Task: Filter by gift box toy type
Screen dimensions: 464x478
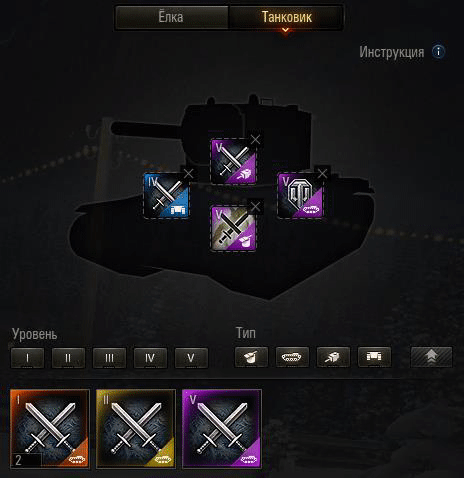Action: (333, 357)
